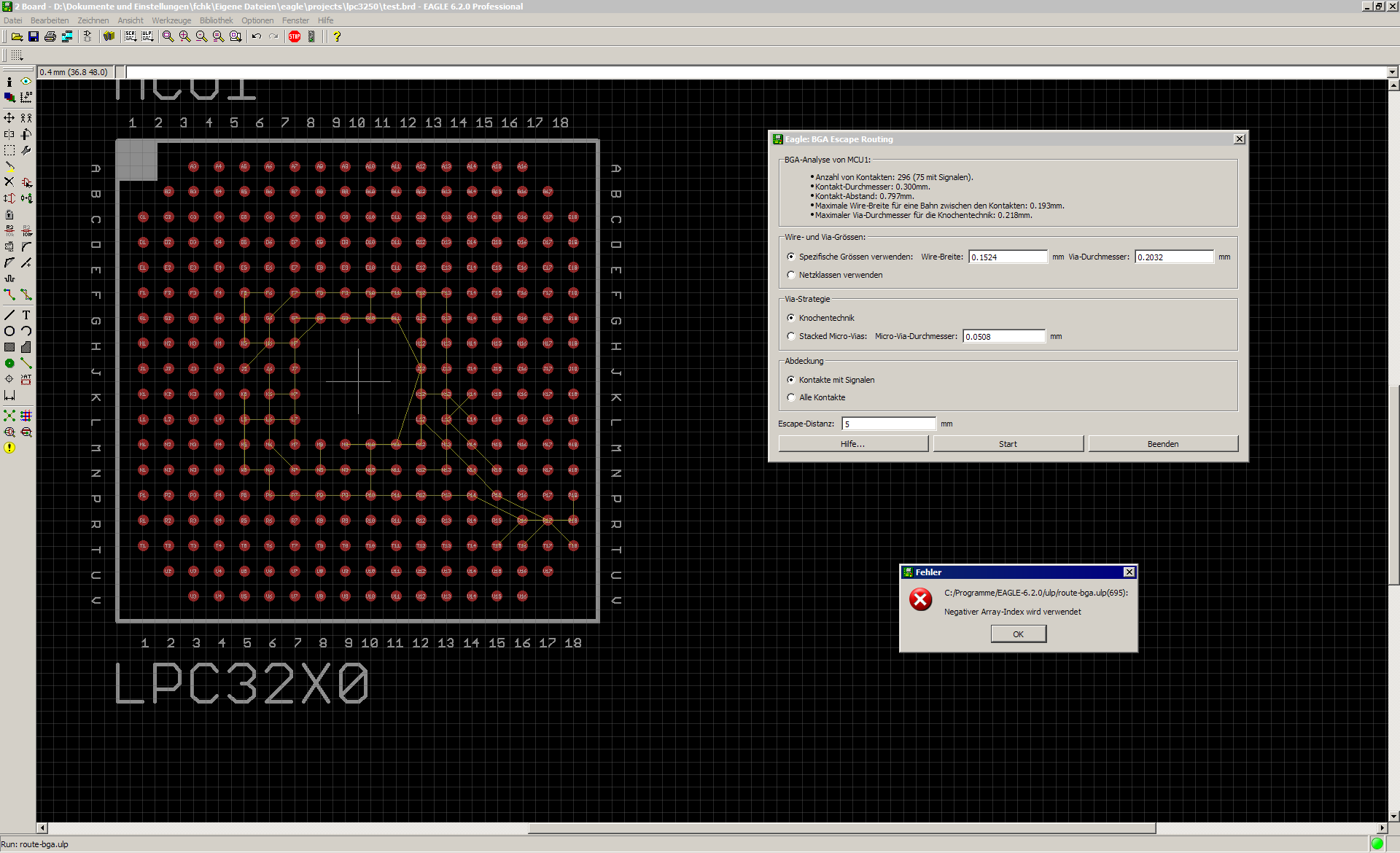Open help with the yellow question mark

click(337, 36)
